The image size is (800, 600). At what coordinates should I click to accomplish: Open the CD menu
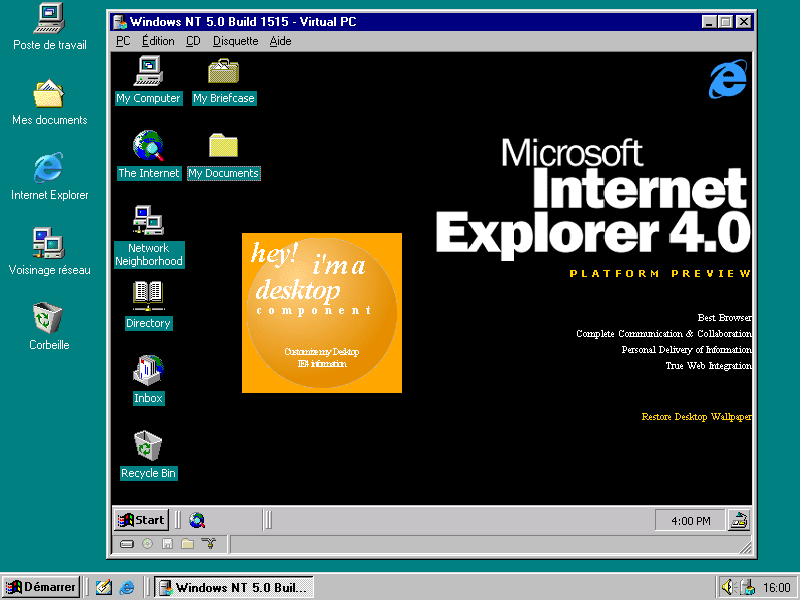[193, 41]
